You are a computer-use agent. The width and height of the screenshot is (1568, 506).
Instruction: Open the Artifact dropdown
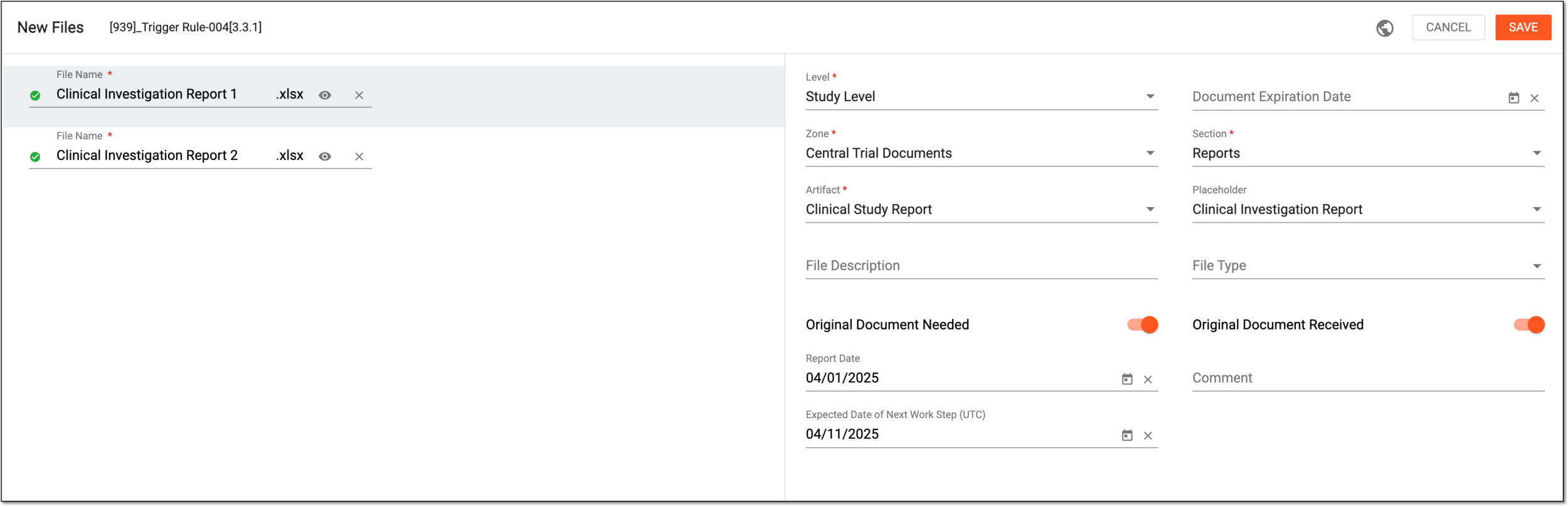click(982, 210)
